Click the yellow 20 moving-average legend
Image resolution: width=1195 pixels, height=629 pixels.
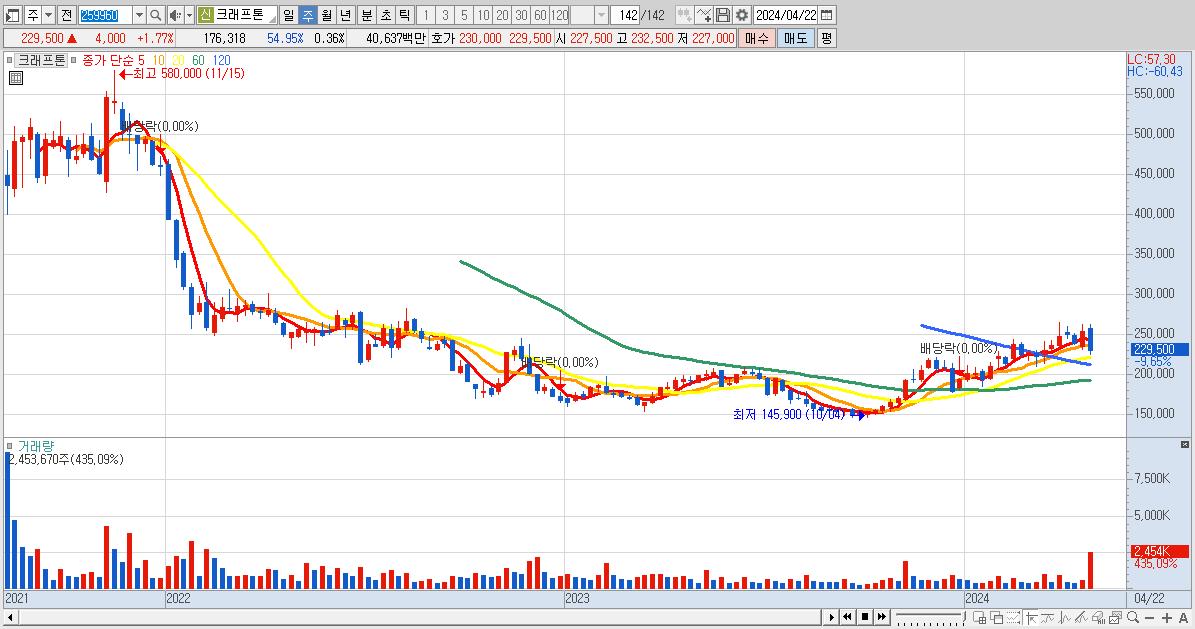(178, 60)
